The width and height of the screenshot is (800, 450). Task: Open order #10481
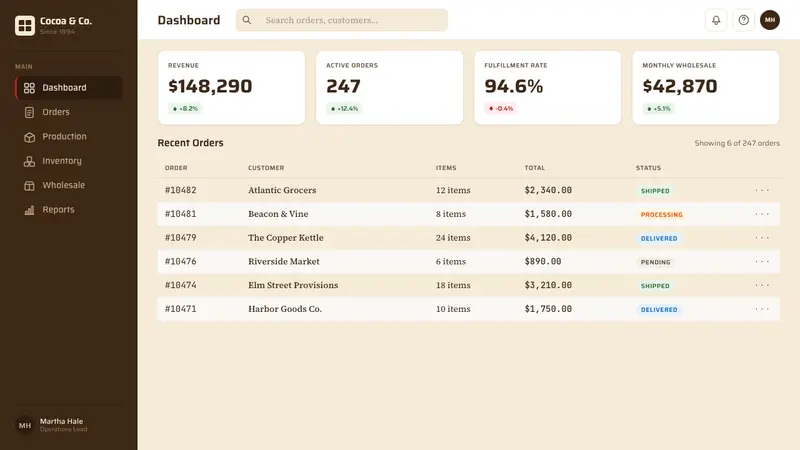[181, 214]
